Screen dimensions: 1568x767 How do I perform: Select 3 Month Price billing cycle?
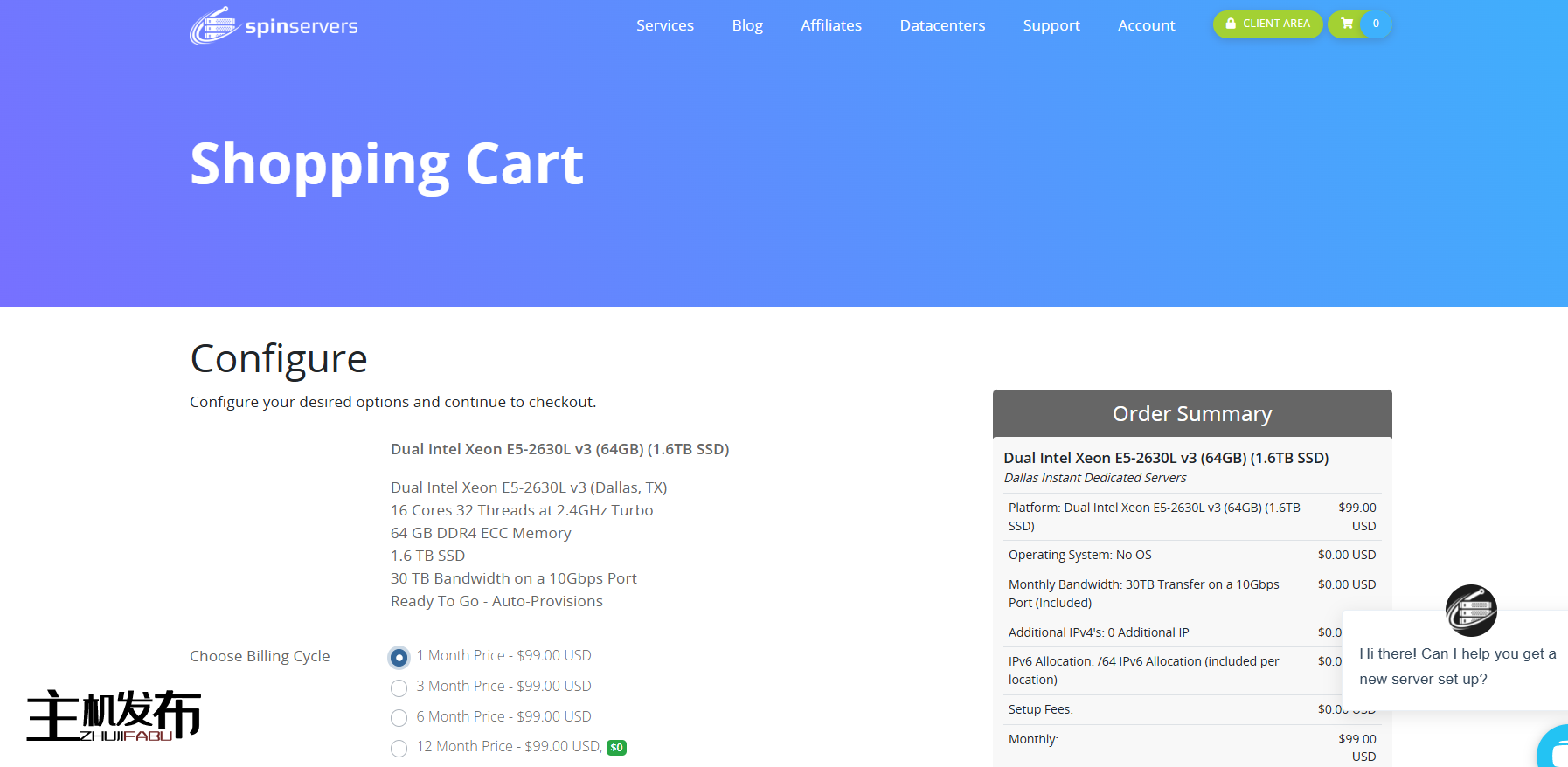[x=399, y=688]
